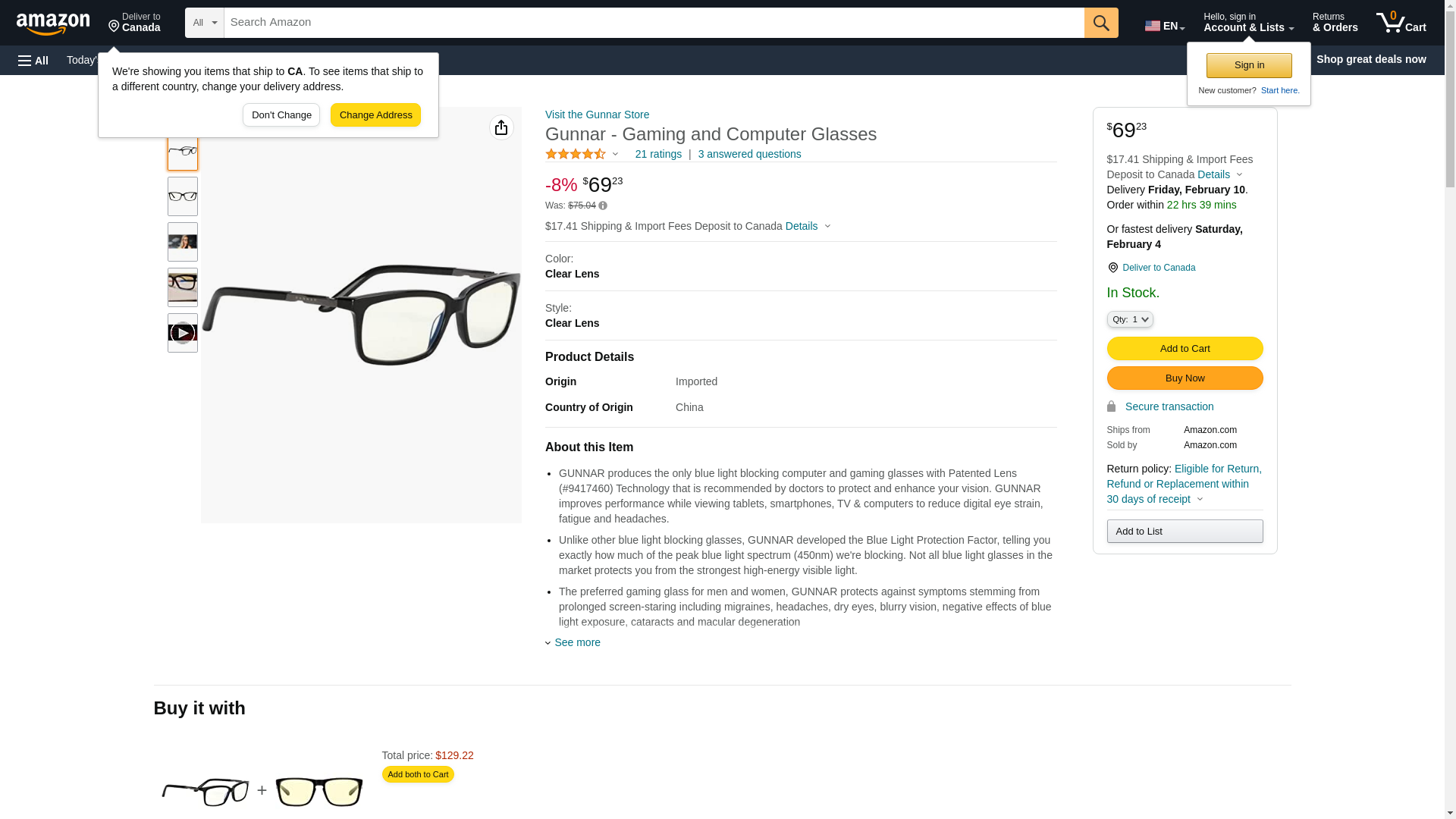Open the All hamburger menu
This screenshot has width=1456, height=819.
coord(33,60)
